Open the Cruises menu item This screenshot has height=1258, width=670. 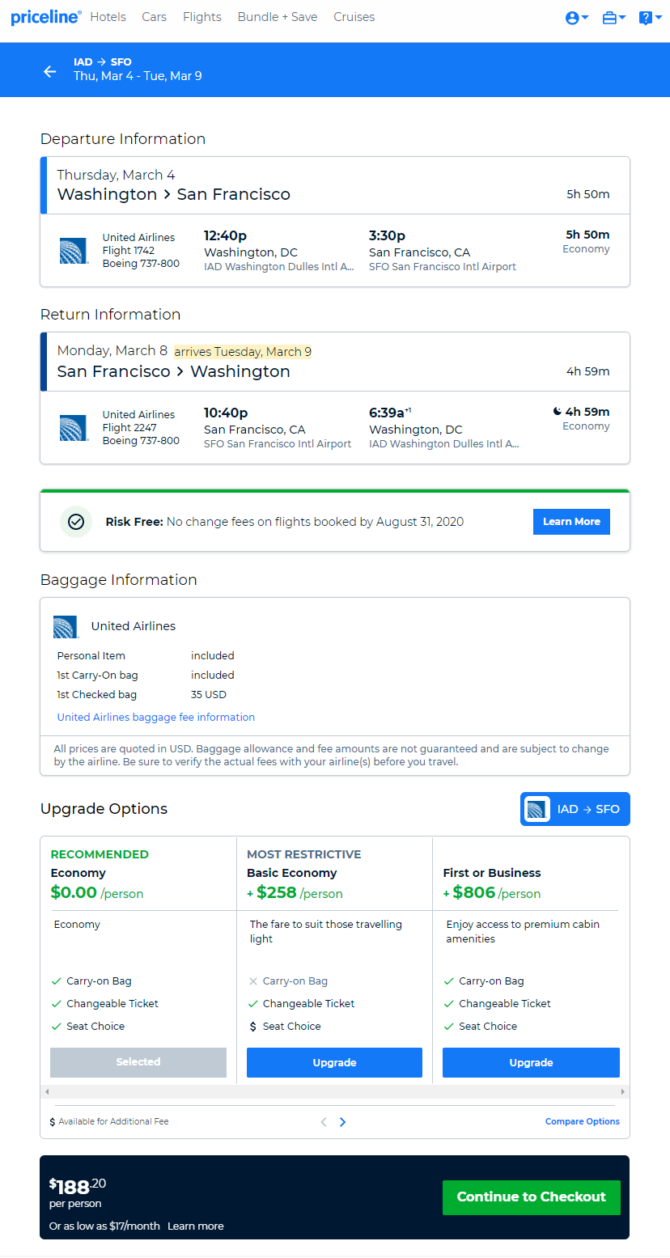354,17
